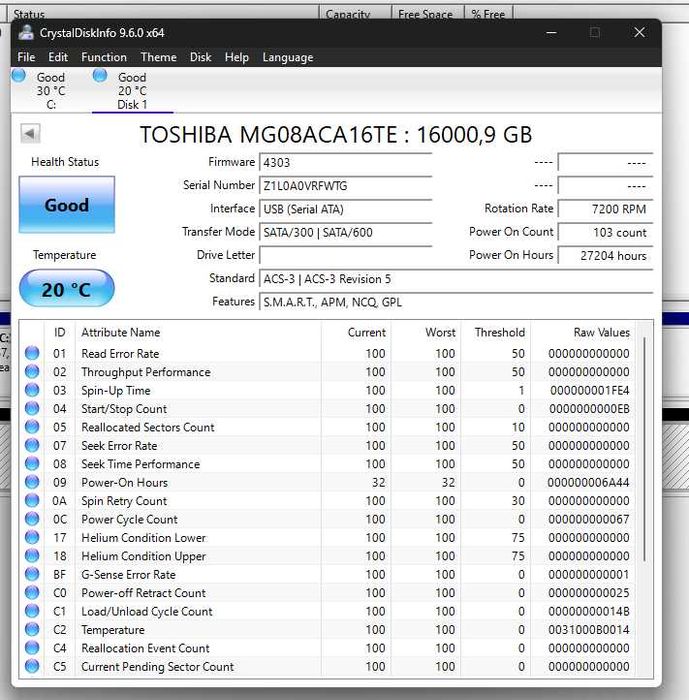Click status orb of Read Error Rate row
Viewport: 689px width, 700px height.
tap(32, 353)
